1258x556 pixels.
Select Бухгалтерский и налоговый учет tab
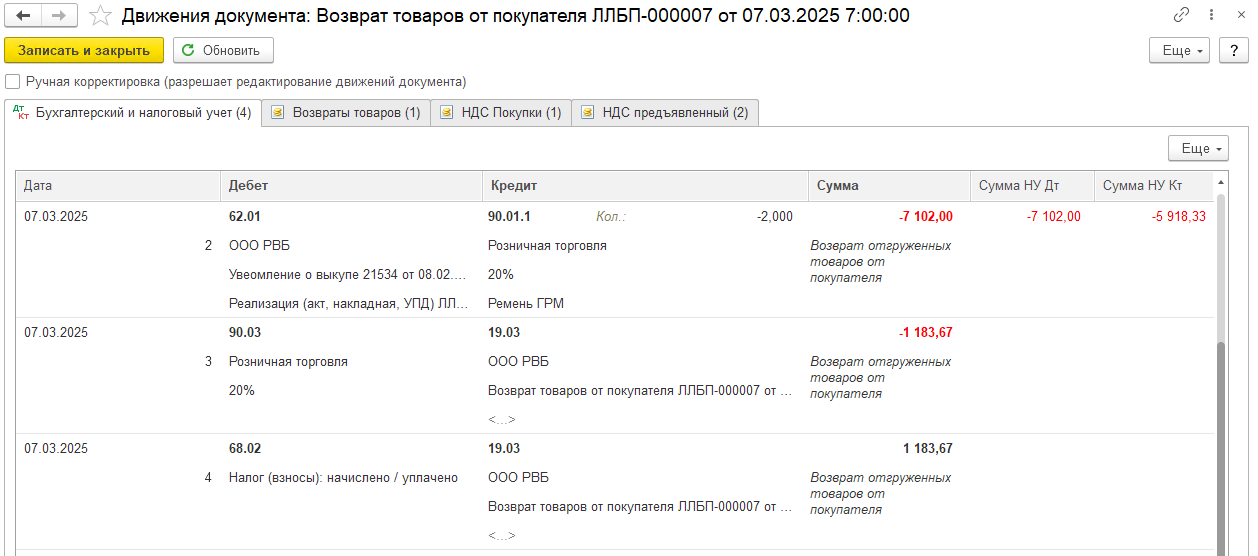(x=133, y=113)
